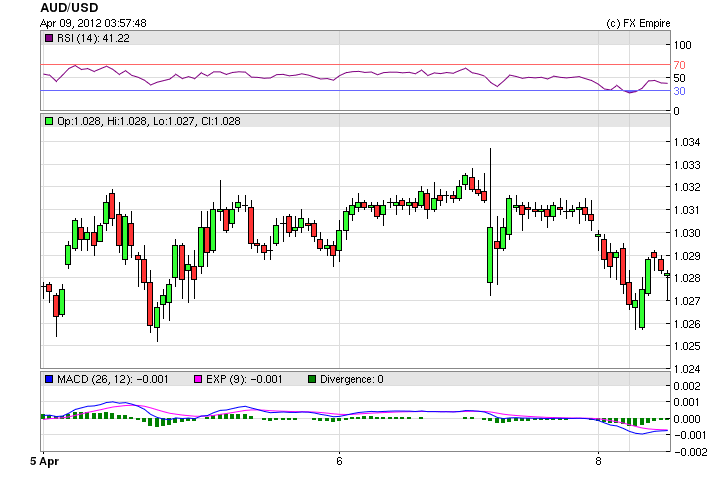Click the 1.030 price axis label
The image size is (710, 487).
pos(687,233)
